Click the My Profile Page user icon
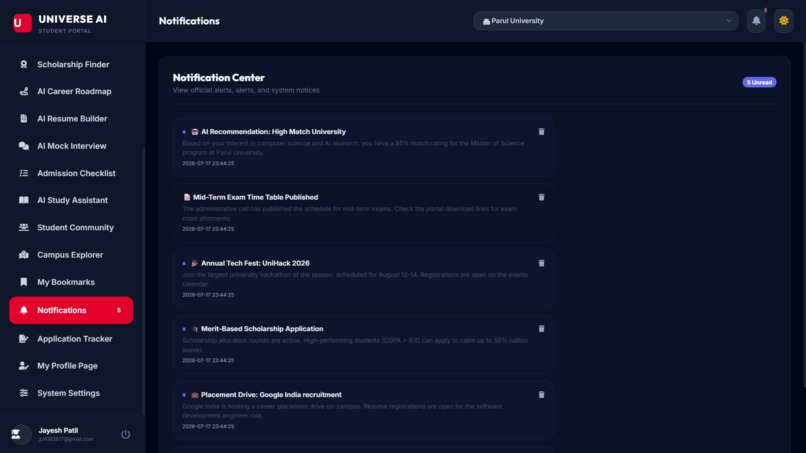Viewport: 806px width, 453px height. (x=24, y=366)
